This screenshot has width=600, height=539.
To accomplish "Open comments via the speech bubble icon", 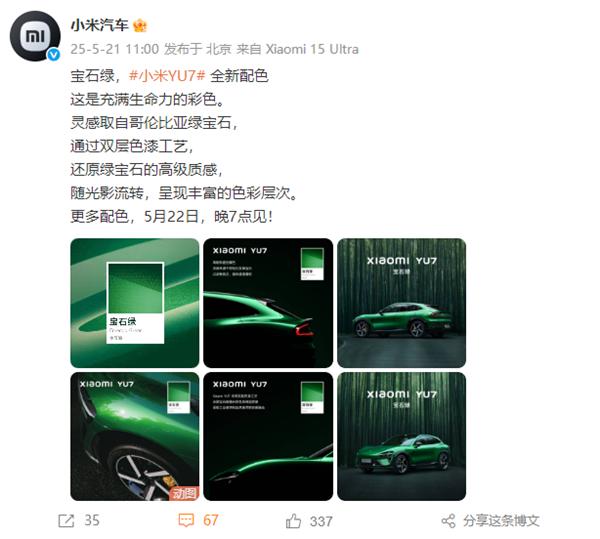I will tap(186, 520).
